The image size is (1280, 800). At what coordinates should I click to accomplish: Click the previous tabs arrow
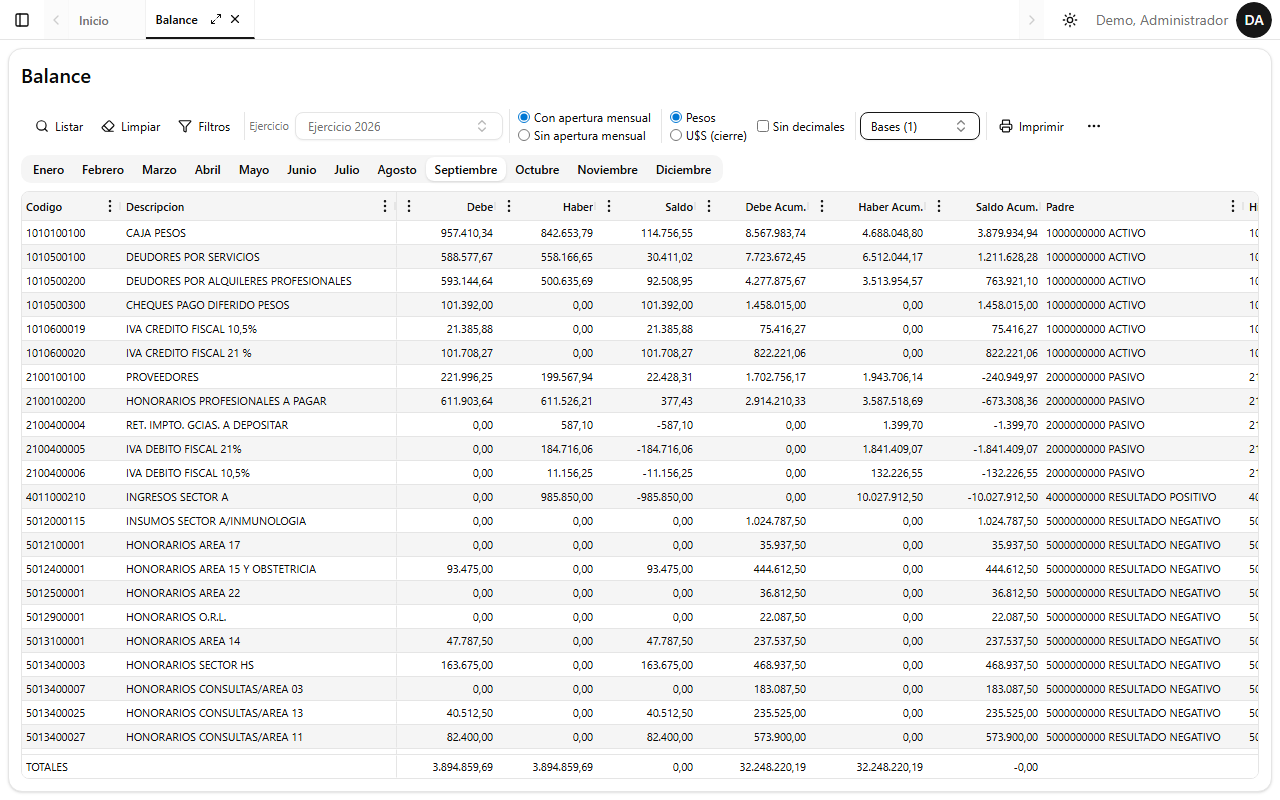(x=56, y=20)
